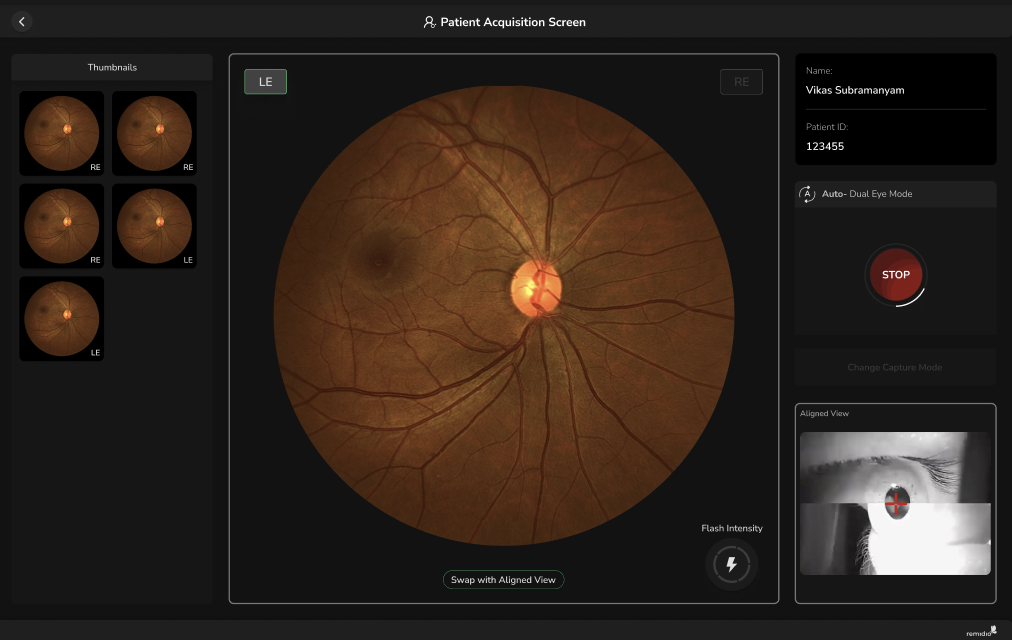
Task: Toggle the RE eye selector
Action: tap(741, 81)
